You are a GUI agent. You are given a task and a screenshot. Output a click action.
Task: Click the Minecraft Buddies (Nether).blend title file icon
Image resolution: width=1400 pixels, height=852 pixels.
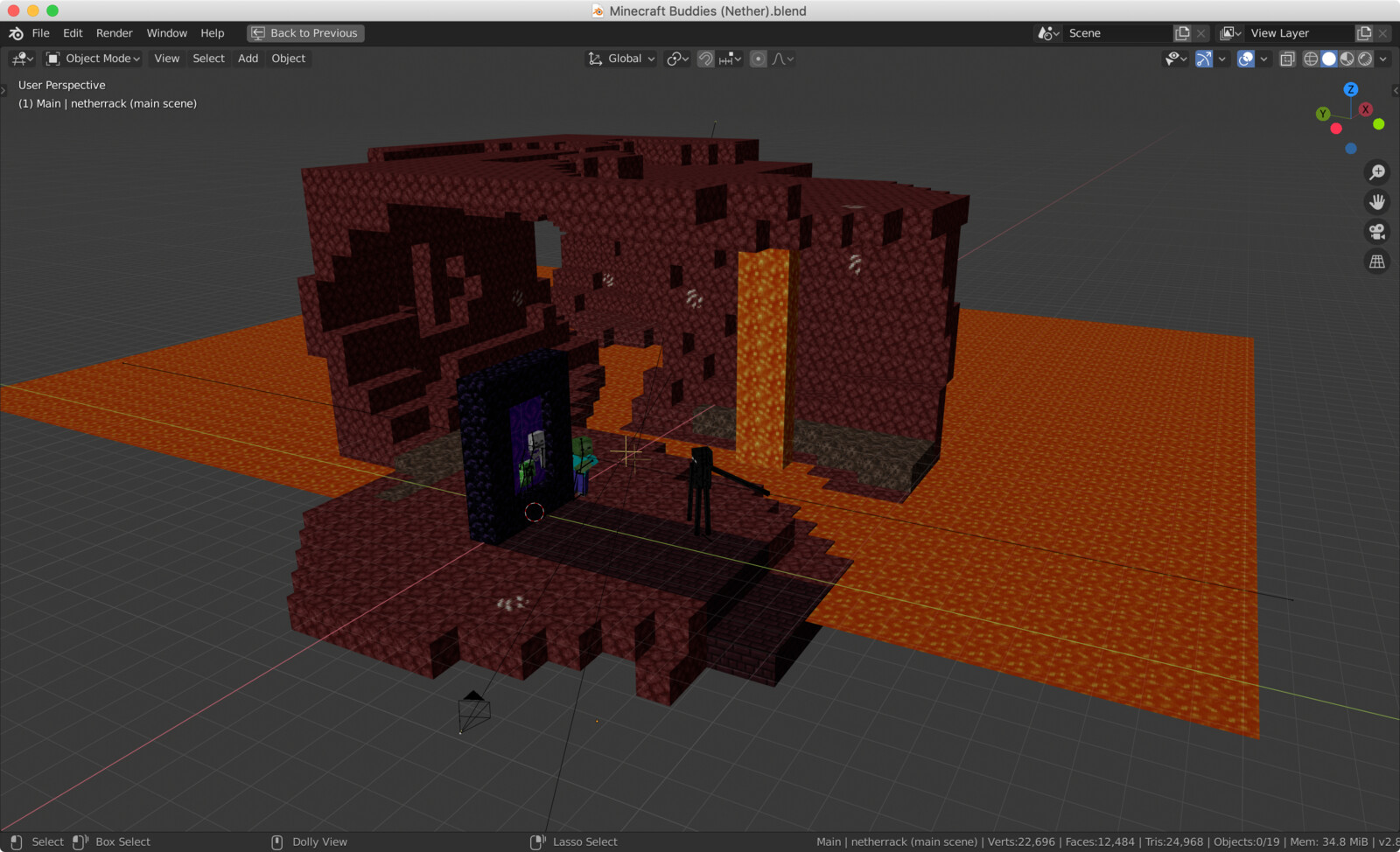[598, 10]
